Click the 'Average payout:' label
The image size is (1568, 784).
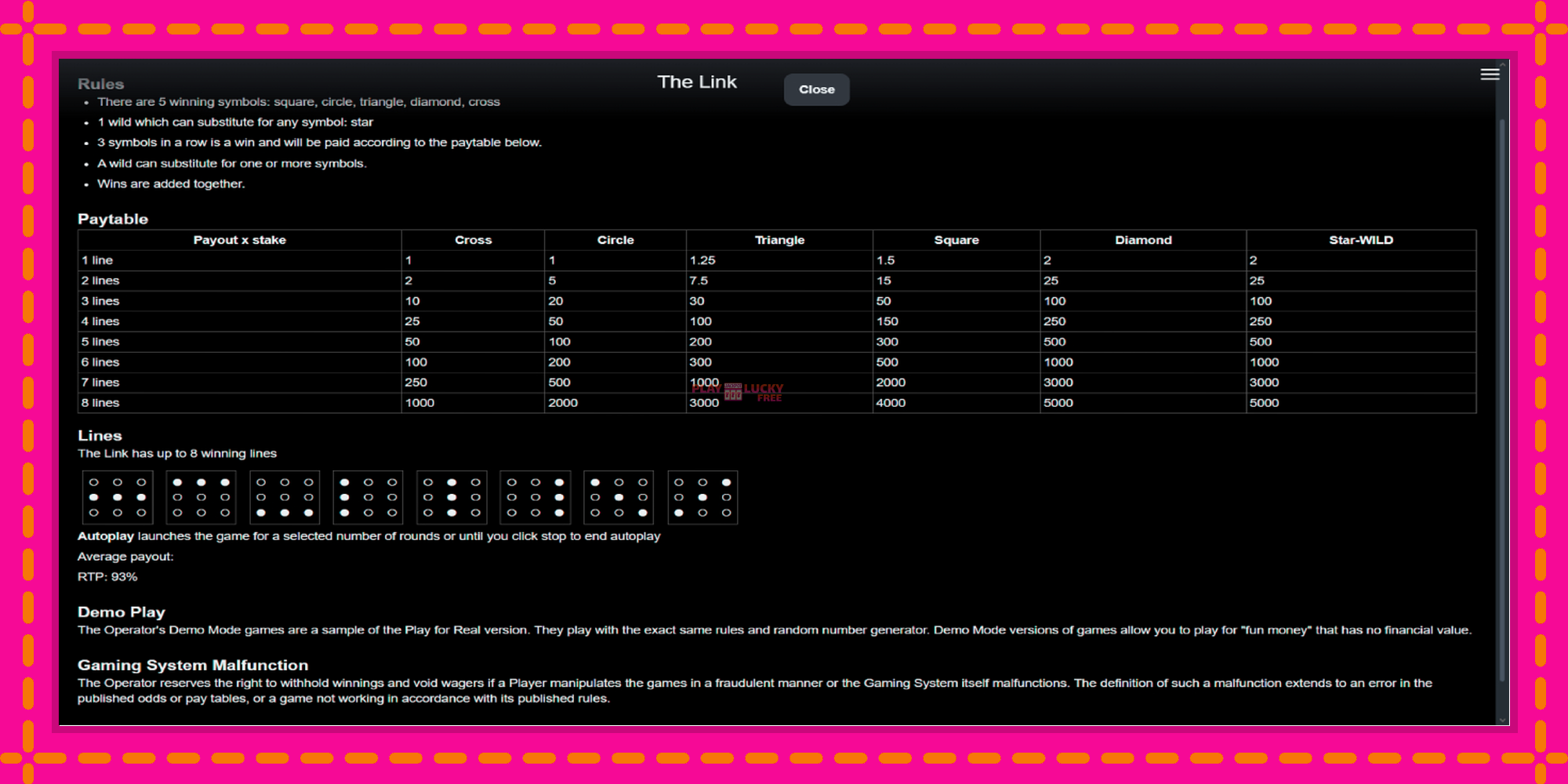pyautogui.click(x=125, y=557)
